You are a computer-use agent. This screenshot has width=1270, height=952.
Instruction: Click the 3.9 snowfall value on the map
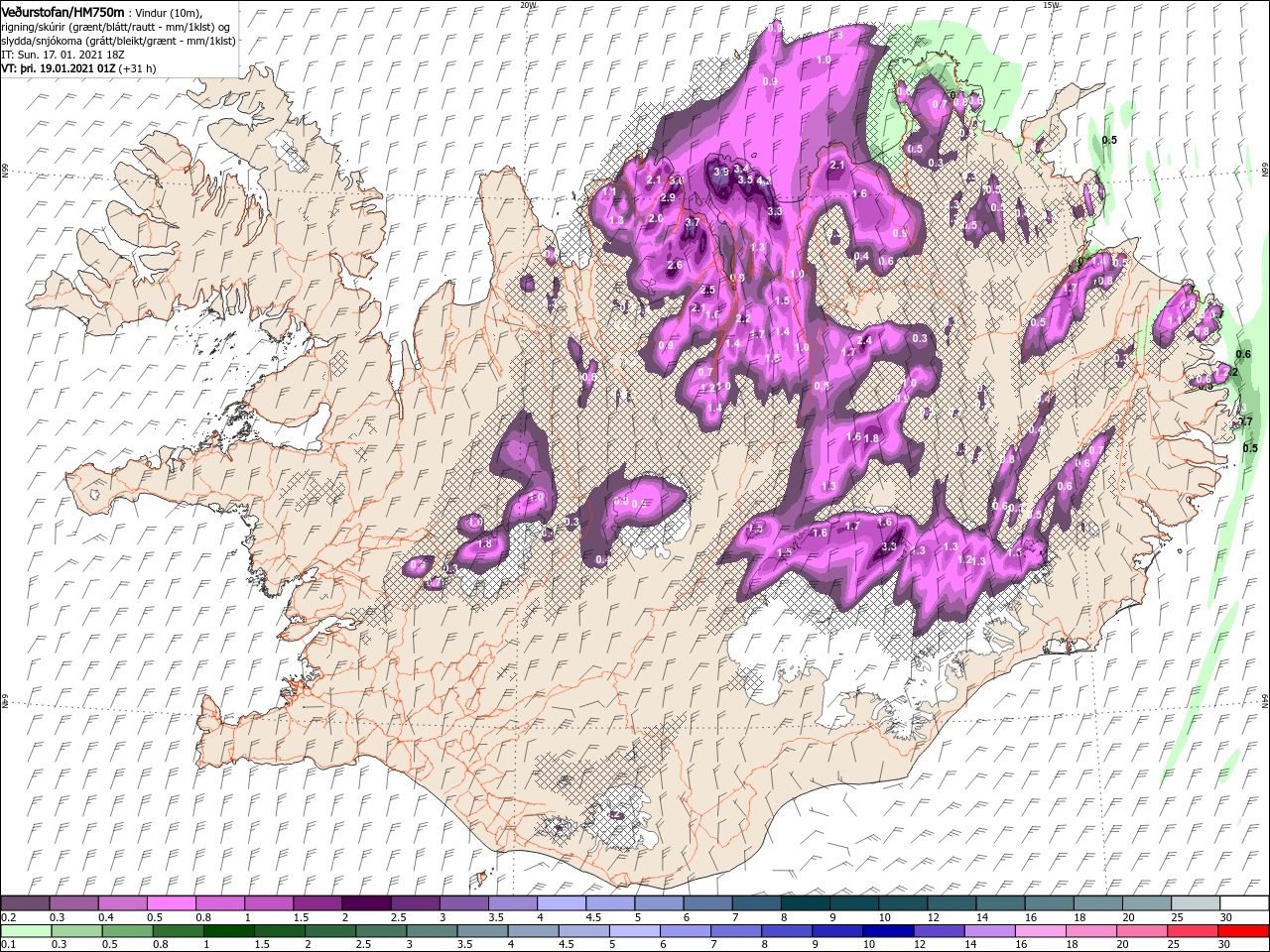pyautogui.click(x=721, y=172)
